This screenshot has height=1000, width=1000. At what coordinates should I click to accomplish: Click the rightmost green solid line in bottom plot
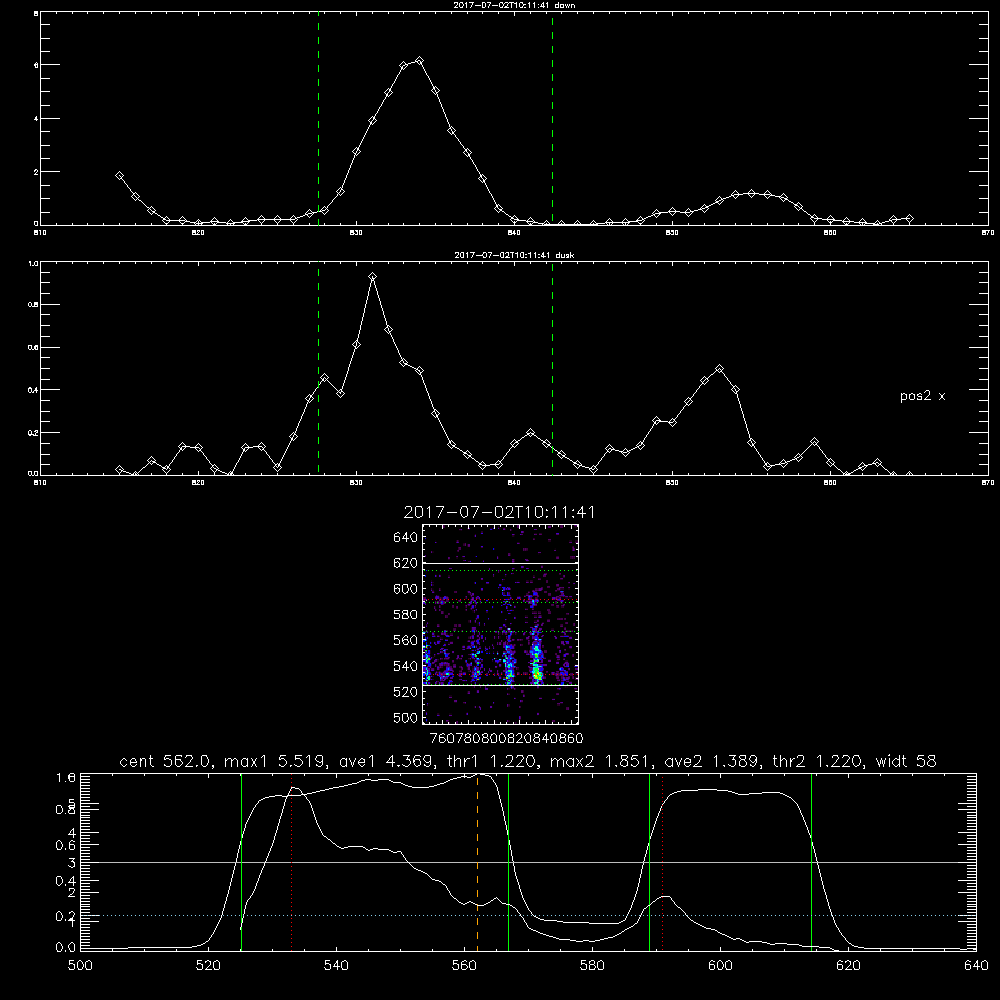pyautogui.click(x=812, y=861)
